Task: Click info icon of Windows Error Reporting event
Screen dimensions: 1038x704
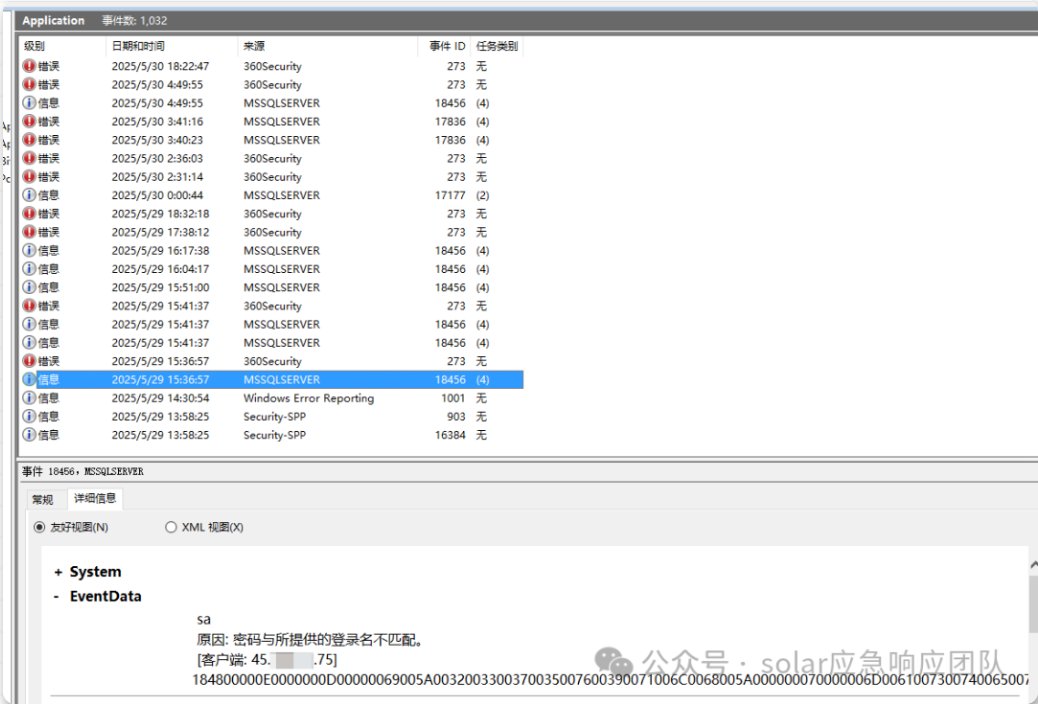Action: (x=29, y=398)
